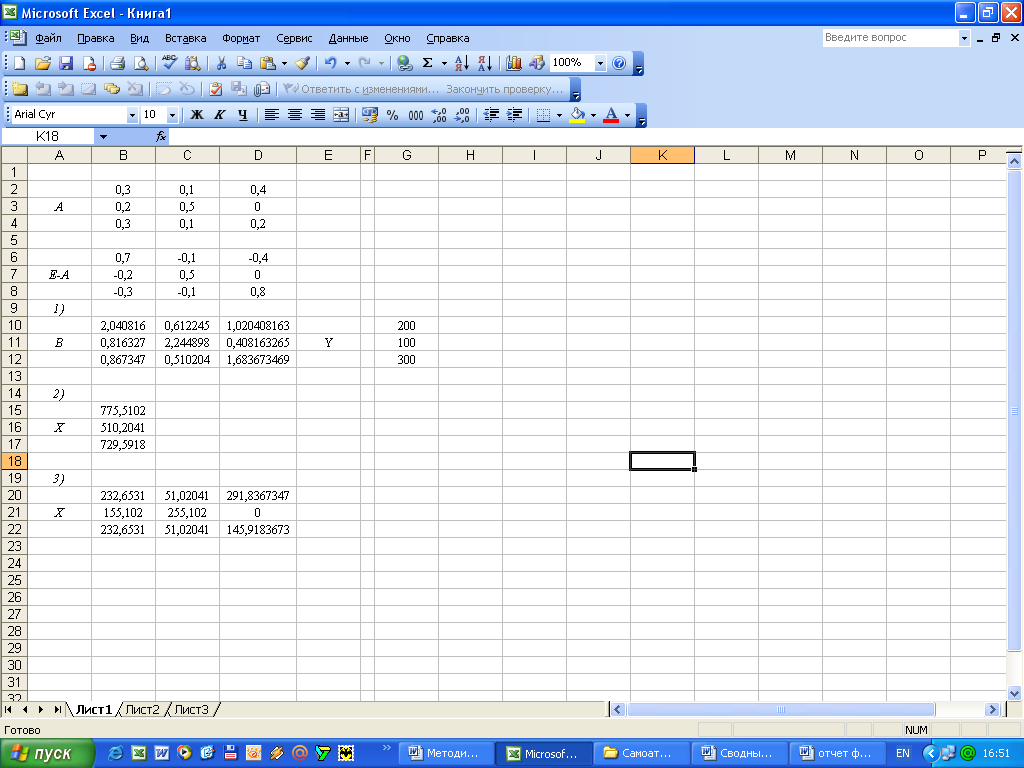The image size is (1024, 768).
Task: Expand the undo history dropdown arrow
Action: coord(347,63)
